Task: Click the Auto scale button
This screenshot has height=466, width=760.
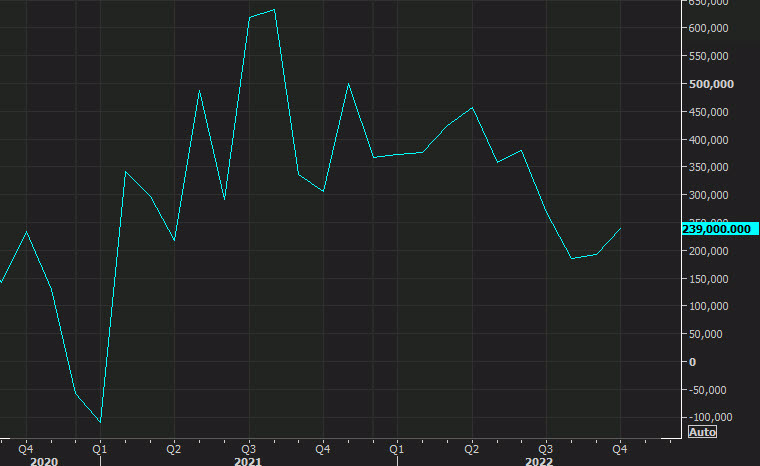Action: point(702,432)
